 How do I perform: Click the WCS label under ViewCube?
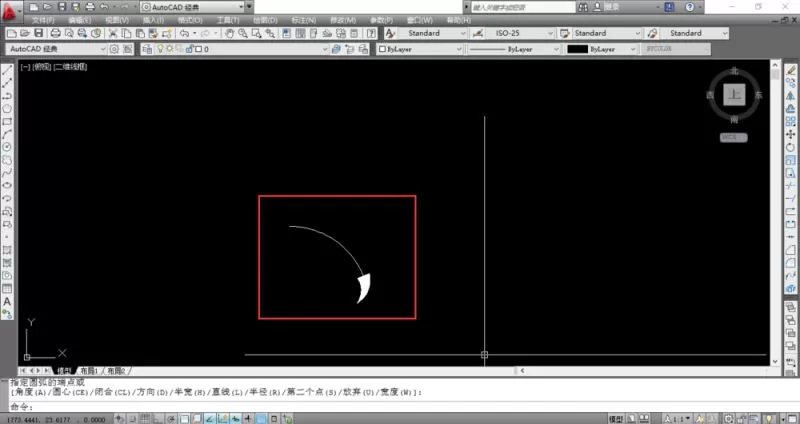click(x=734, y=137)
